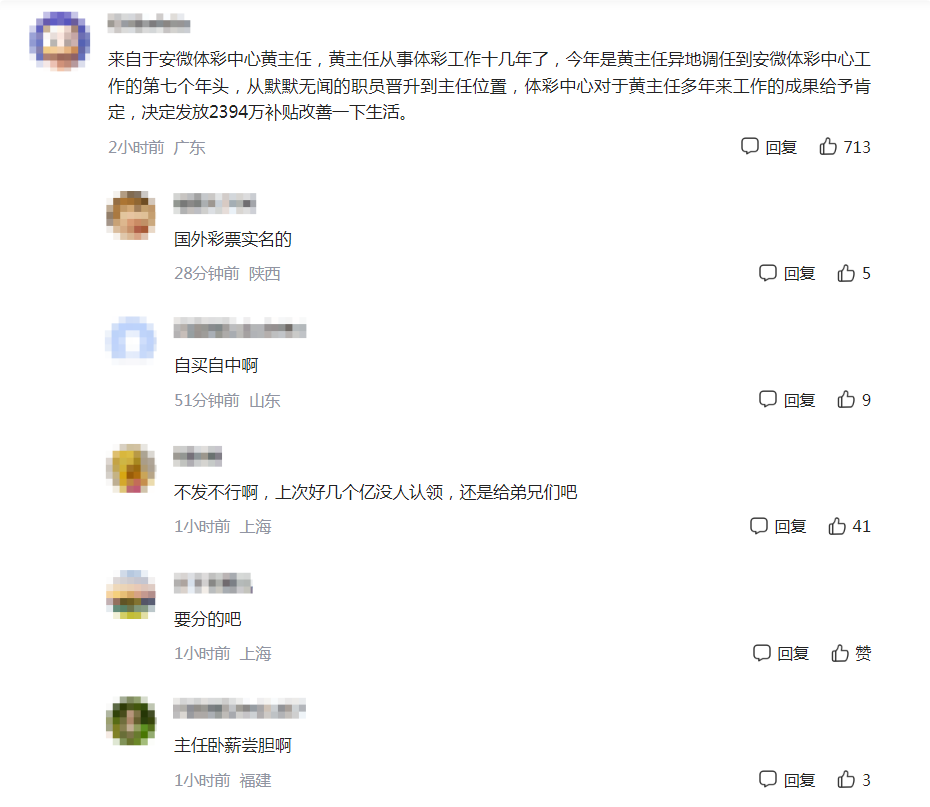The height and width of the screenshot is (807, 930).
Task: Reply to the 主任卧薪尝胆啊 comment
Action: [x=786, y=779]
